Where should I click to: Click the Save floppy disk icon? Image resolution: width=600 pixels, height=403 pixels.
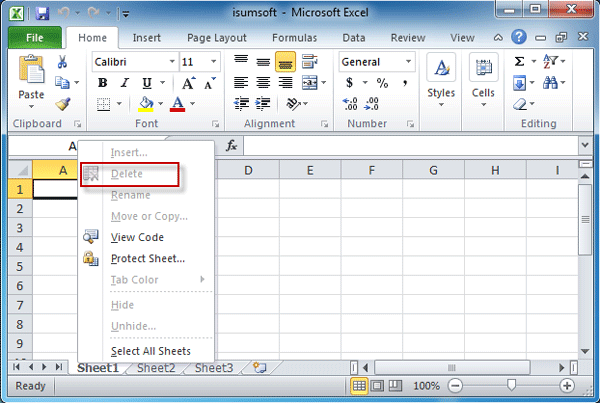(42, 13)
